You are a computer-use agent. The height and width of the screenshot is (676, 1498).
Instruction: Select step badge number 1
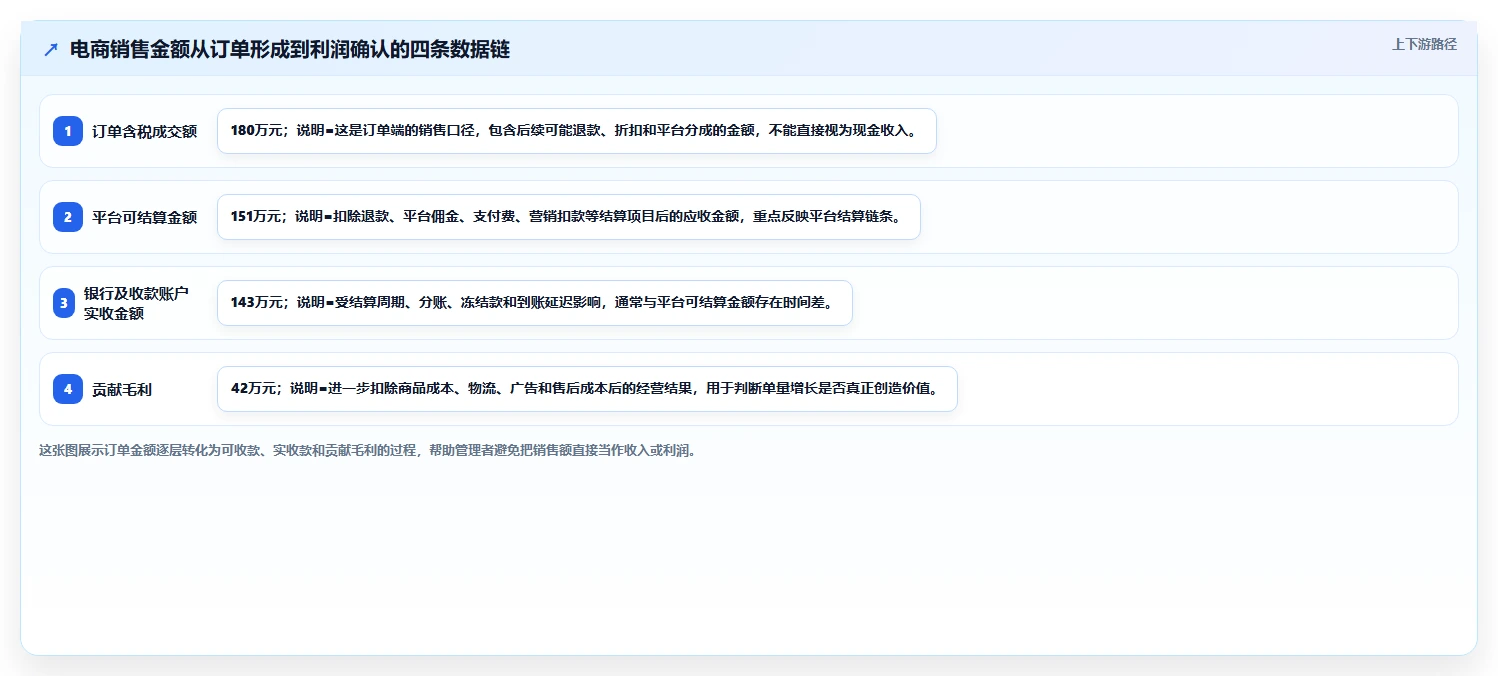(x=68, y=131)
